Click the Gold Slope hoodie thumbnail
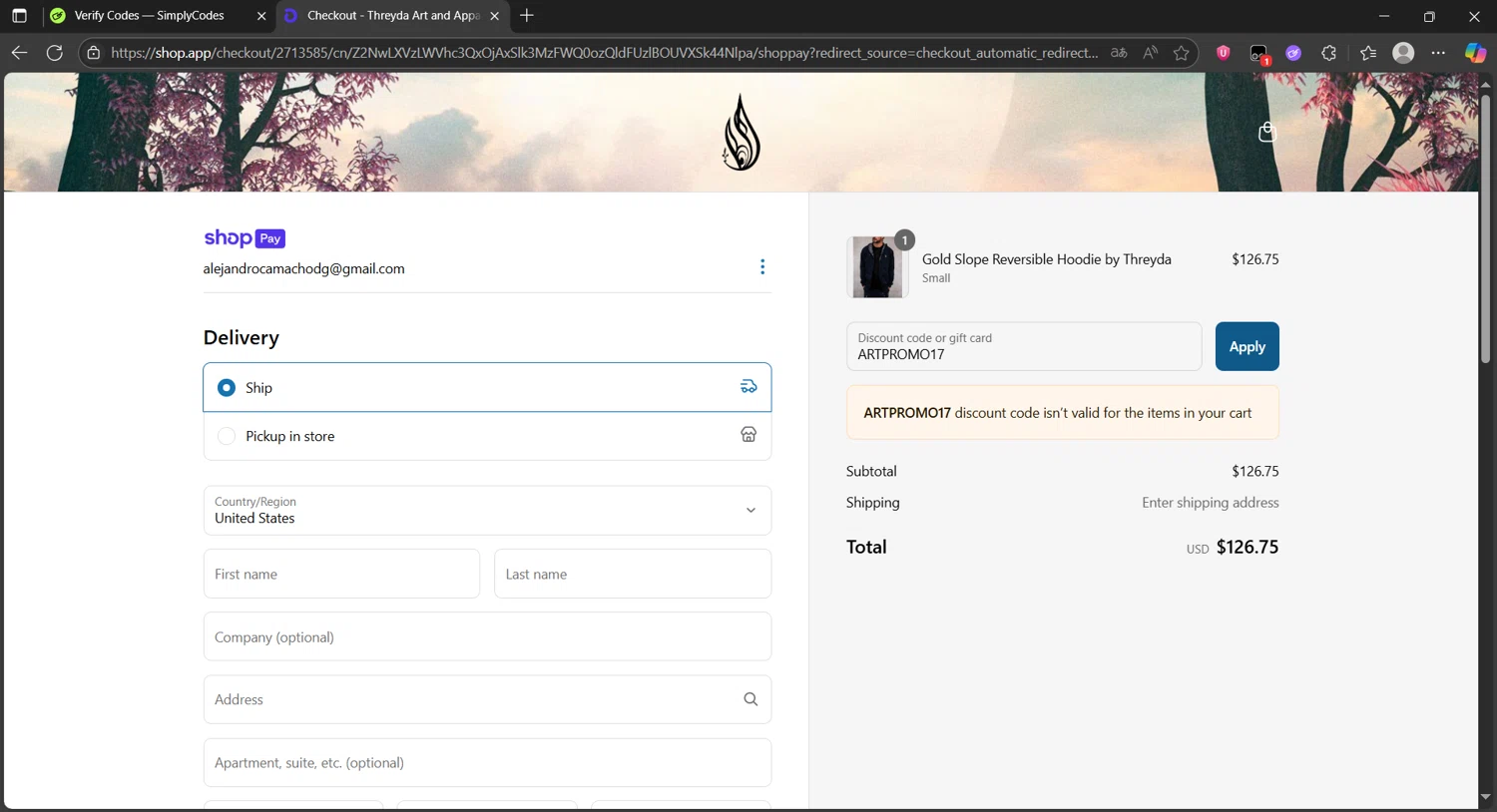The height and width of the screenshot is (812, 1497). [877, 266]
